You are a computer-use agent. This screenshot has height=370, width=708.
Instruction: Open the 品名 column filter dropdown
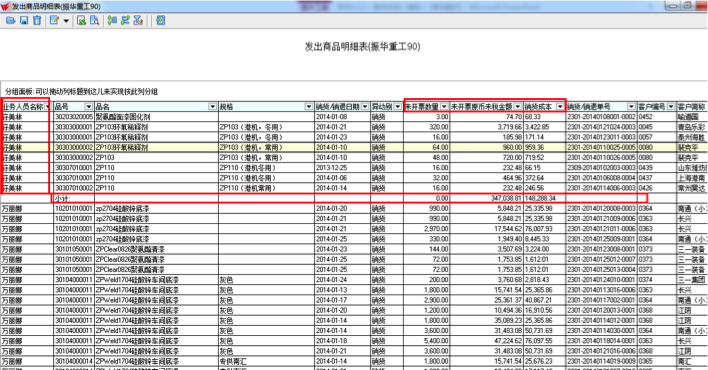[x=212, y=107]
